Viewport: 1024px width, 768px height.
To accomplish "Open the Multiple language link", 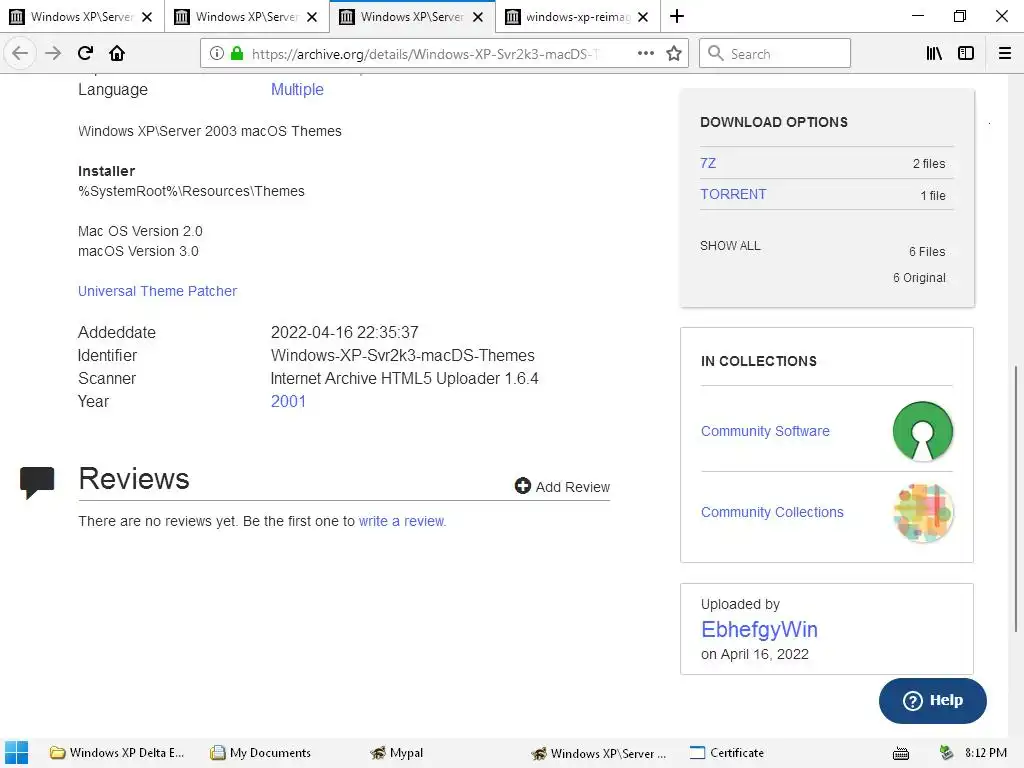I will click(297, 89).
